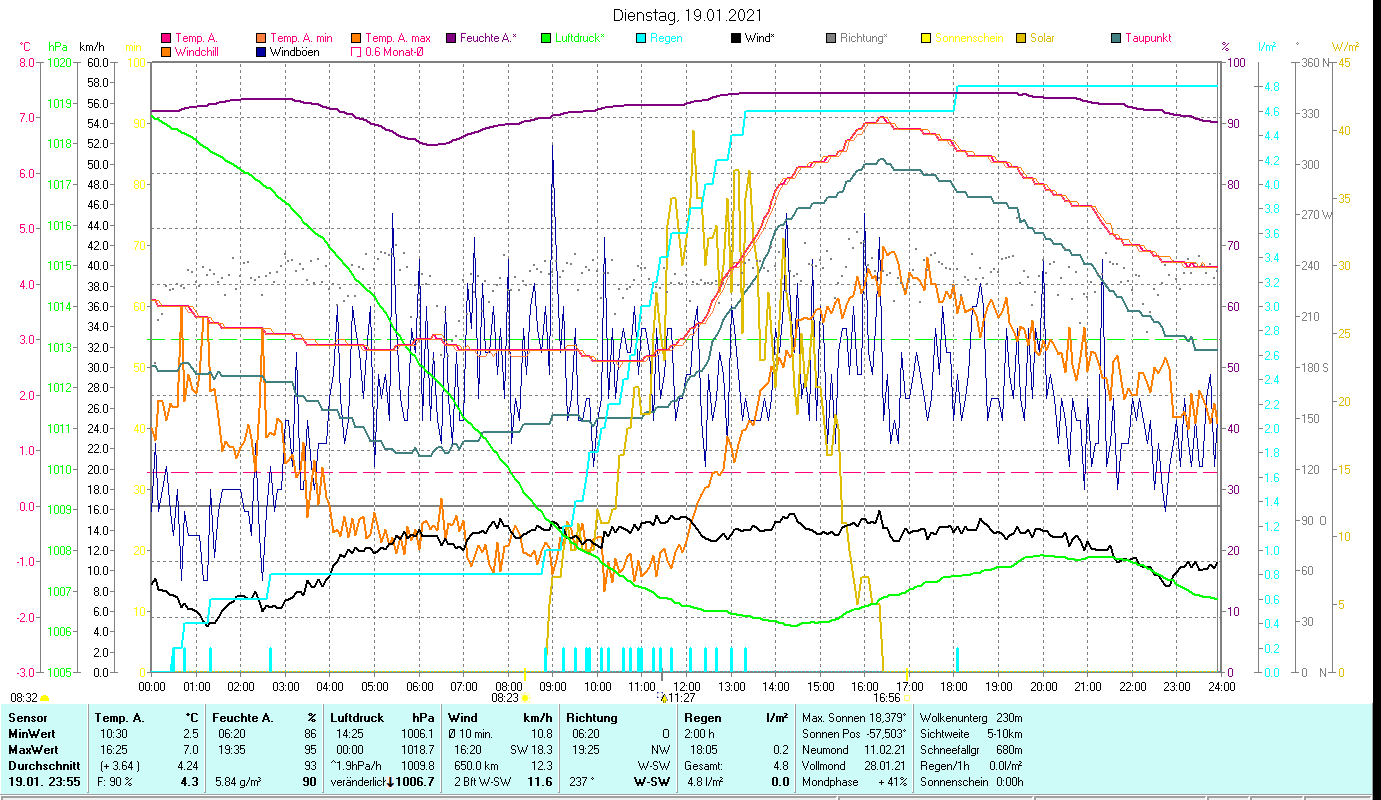Click the black Wind legend square
This screenshot has height=800, width=1381.
(736, 39)
